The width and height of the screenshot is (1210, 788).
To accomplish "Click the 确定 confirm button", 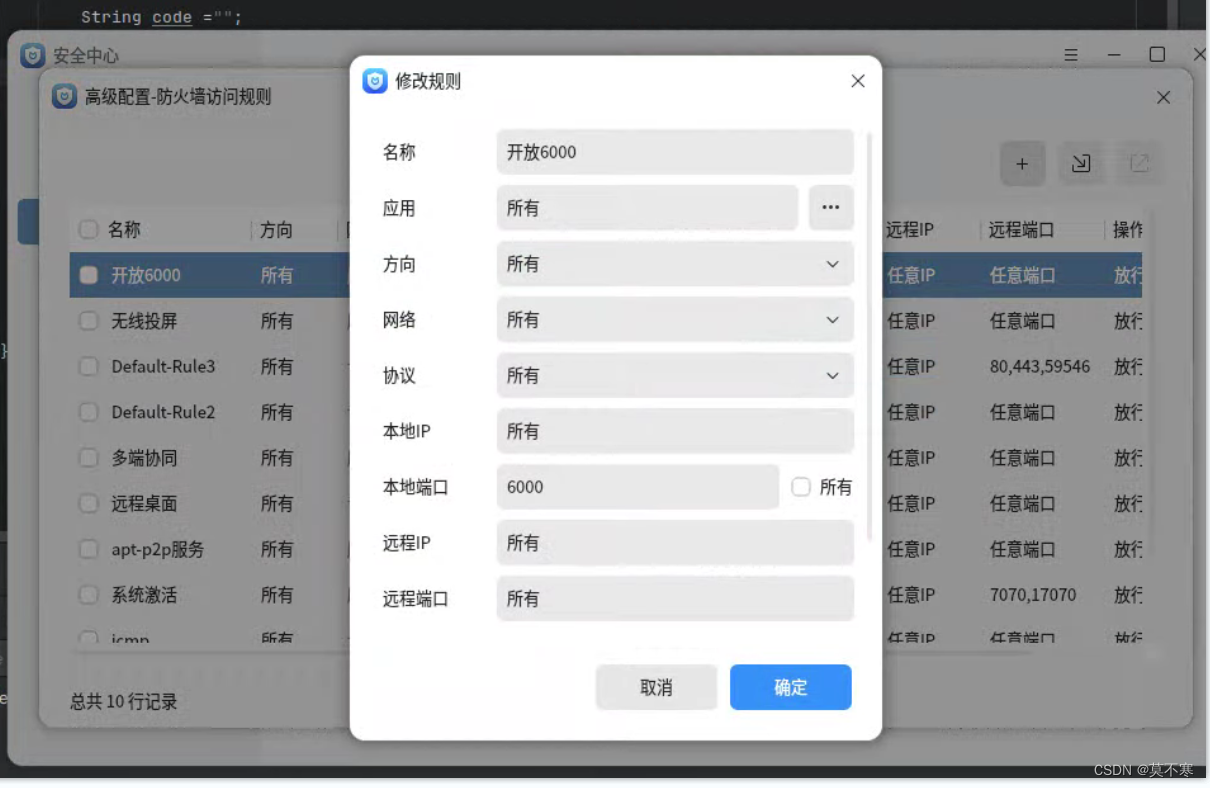I will pyautogui.click(x=790, y=687).
